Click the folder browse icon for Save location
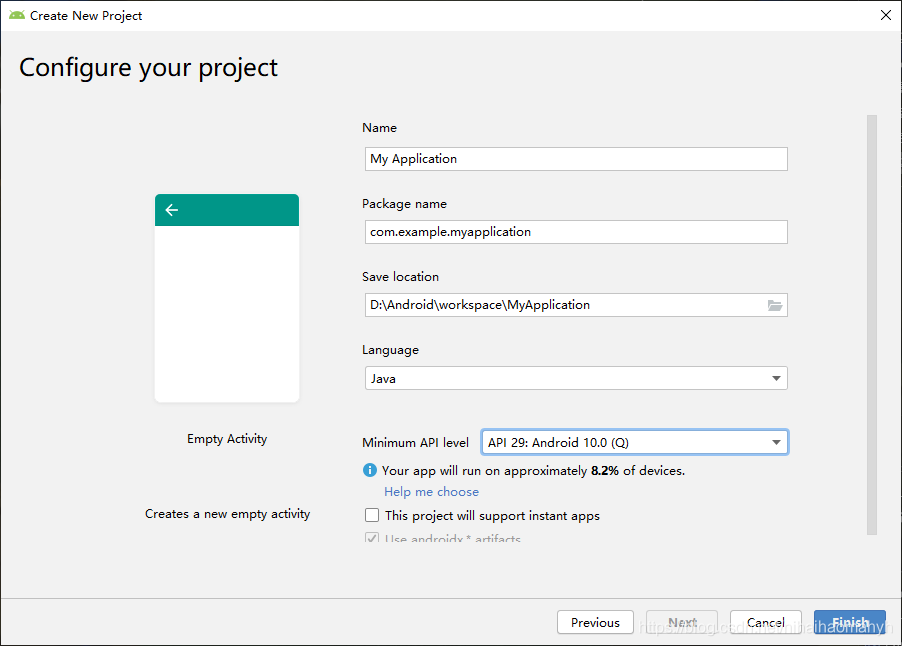The width and height of the screenshot is (902, 646). [775, 305]
